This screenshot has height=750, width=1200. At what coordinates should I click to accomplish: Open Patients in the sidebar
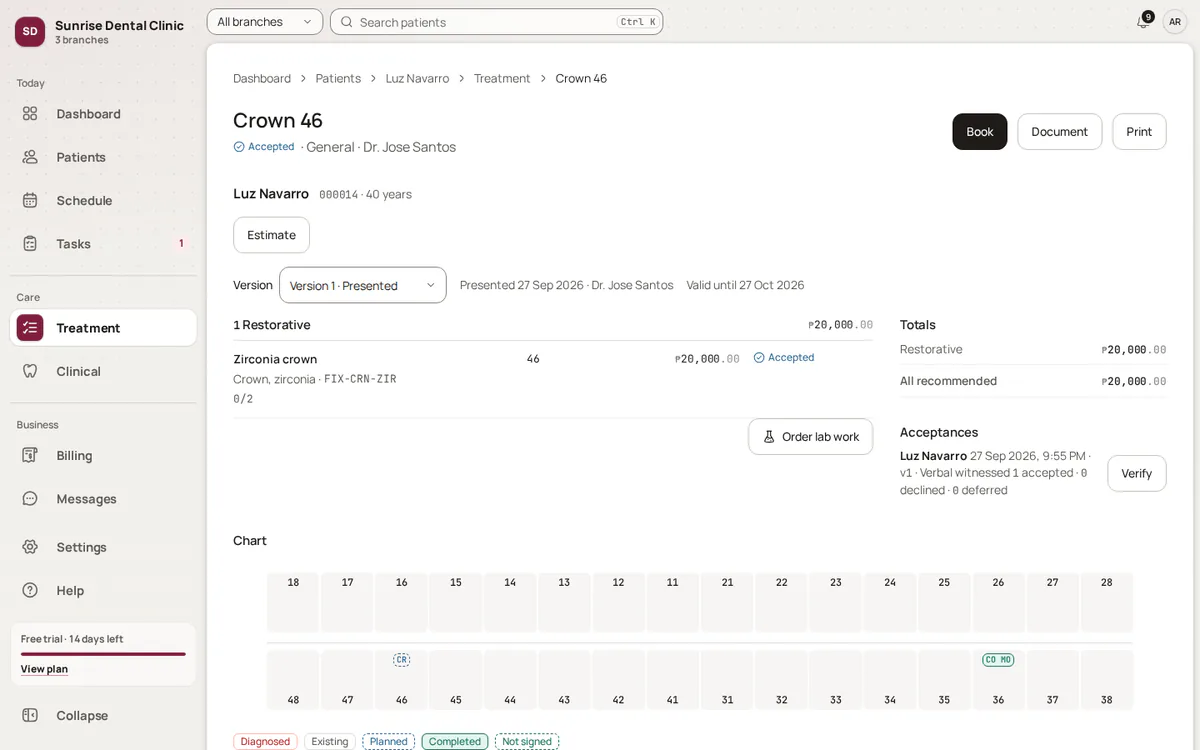103,157
